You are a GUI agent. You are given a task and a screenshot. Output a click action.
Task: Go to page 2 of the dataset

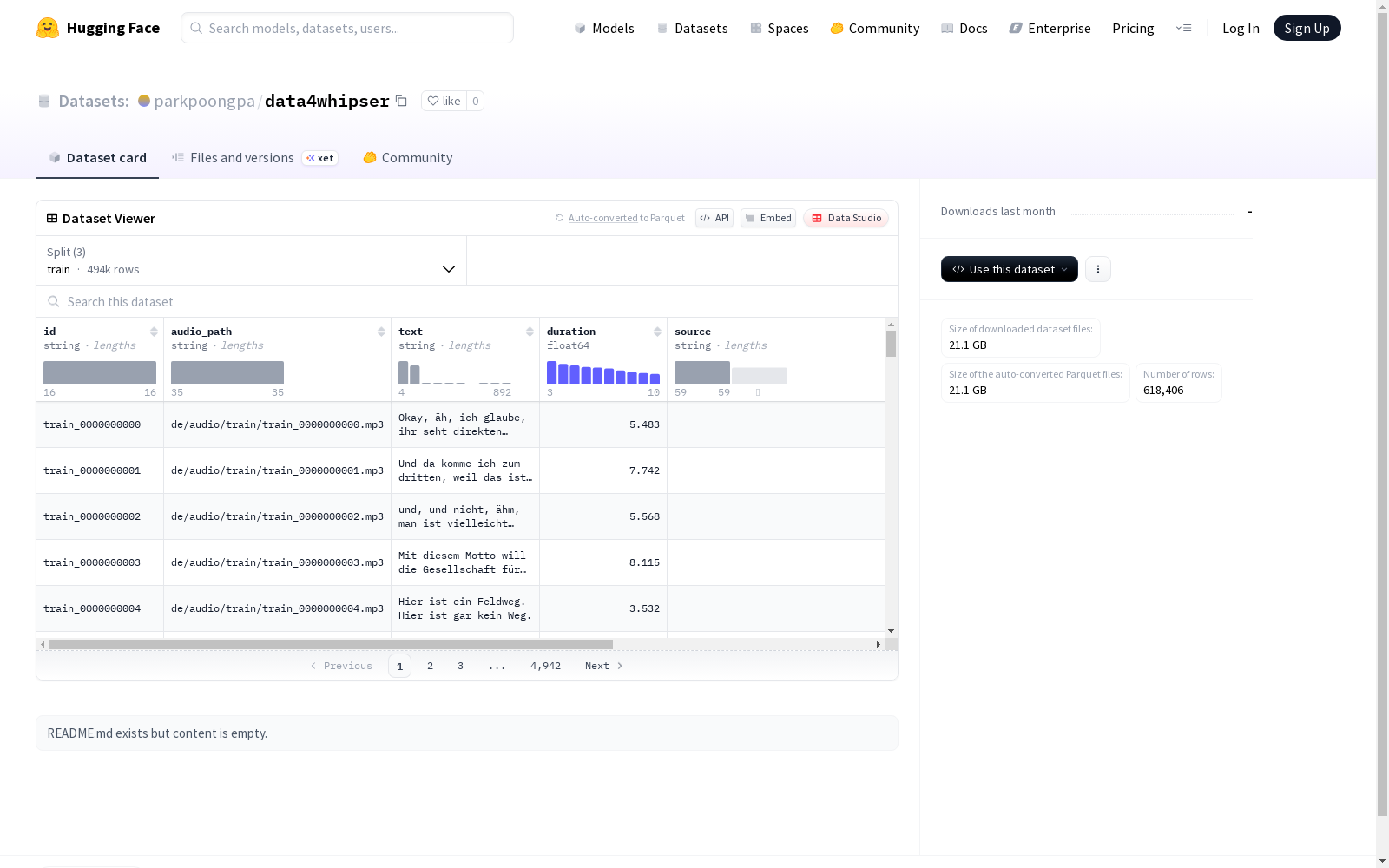[430, 666]
